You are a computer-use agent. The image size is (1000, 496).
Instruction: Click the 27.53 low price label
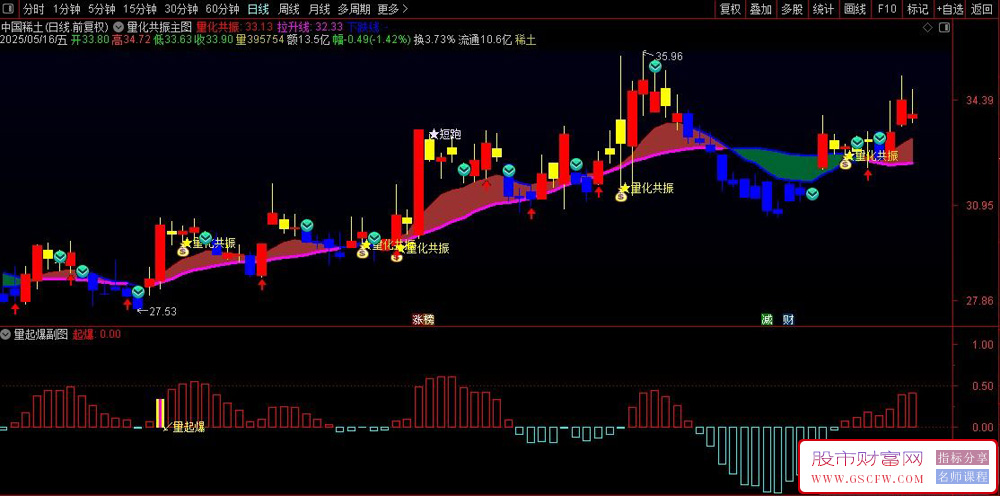point(162,312)
